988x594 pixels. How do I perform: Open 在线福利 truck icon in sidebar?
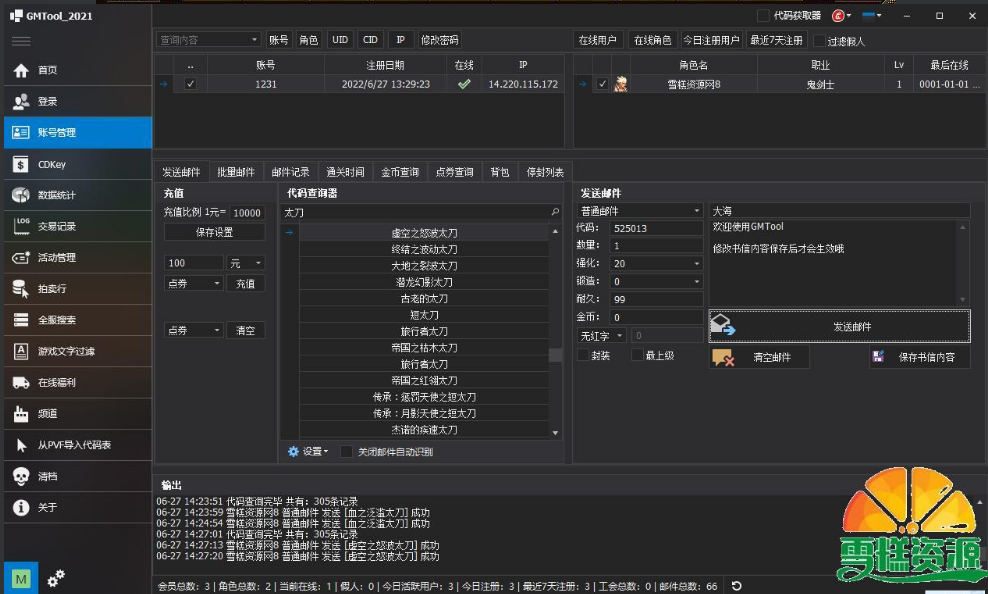tap(20, 382)
